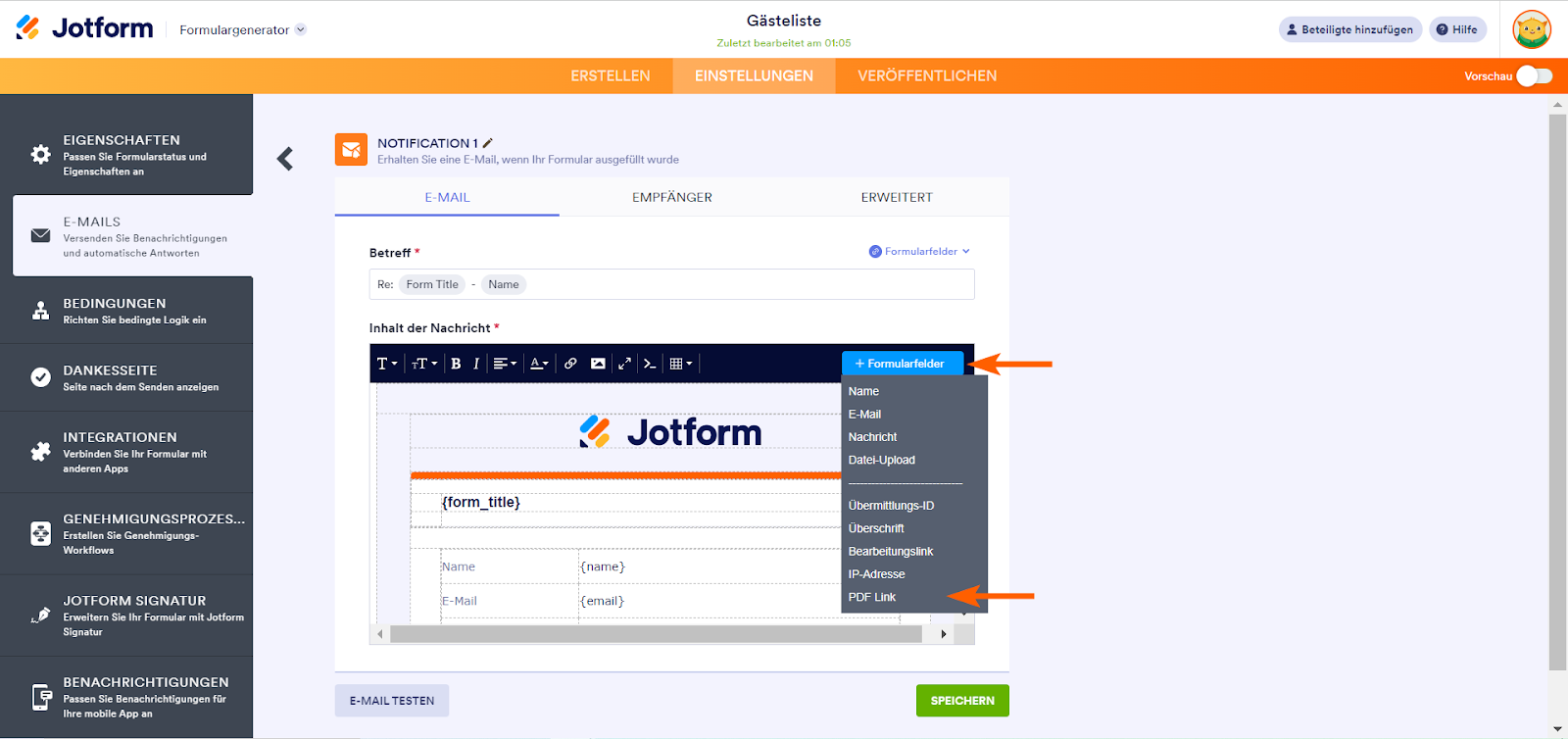Insert a hyperlink using the link icon

coord(570,364)
